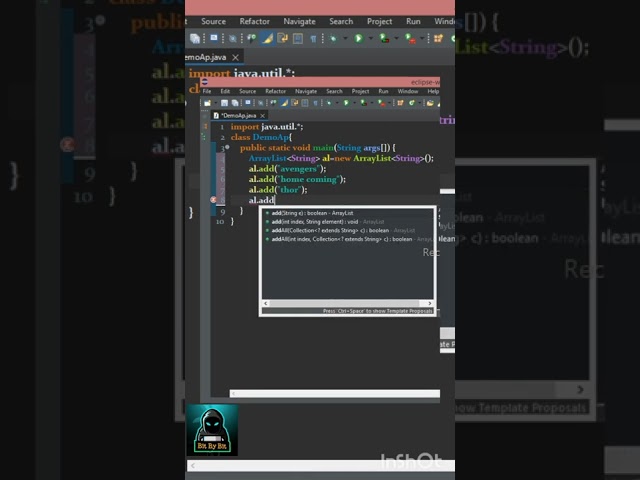Open Refactor menu in front Eclipse window
Viewport: 640px width, 480px height.
[276, 91]
